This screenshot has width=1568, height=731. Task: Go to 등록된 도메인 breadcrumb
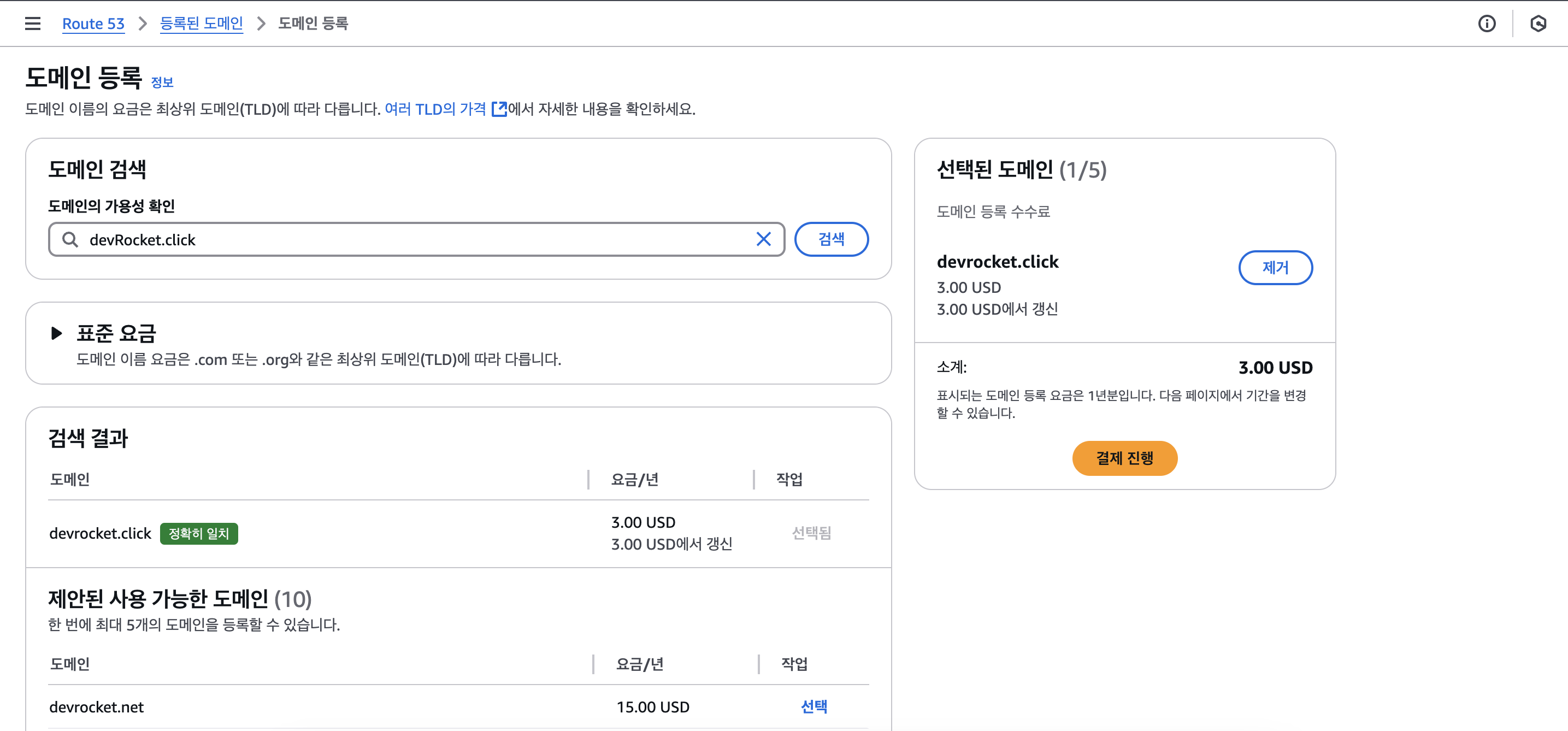click(x=201, y=23)
